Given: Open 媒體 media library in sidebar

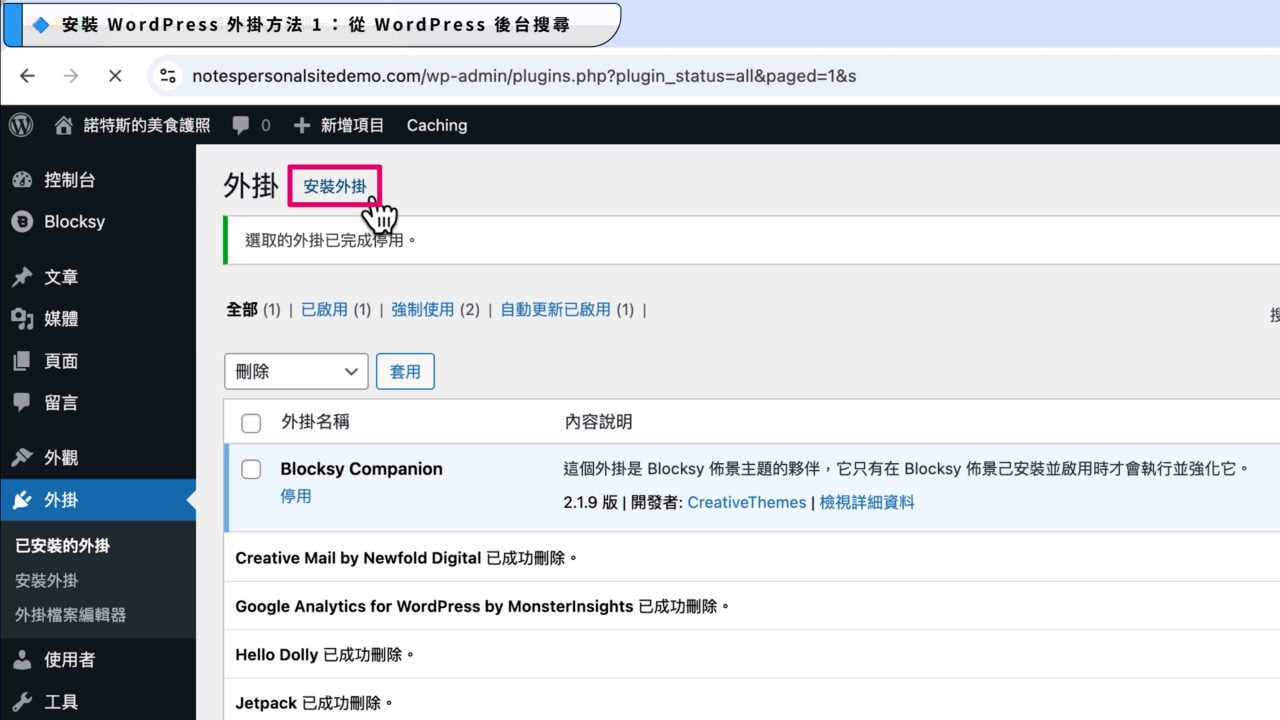Looking at the screenshot, I should tap(61, 319).
